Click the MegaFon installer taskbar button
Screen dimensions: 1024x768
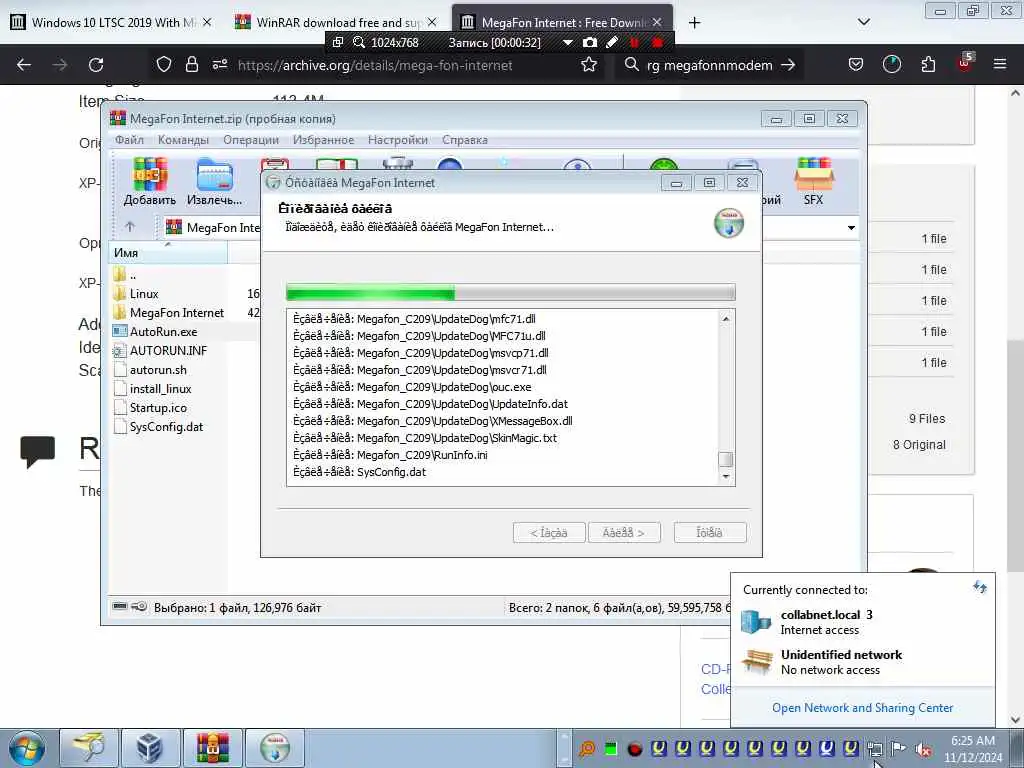[x=275, y=748]
